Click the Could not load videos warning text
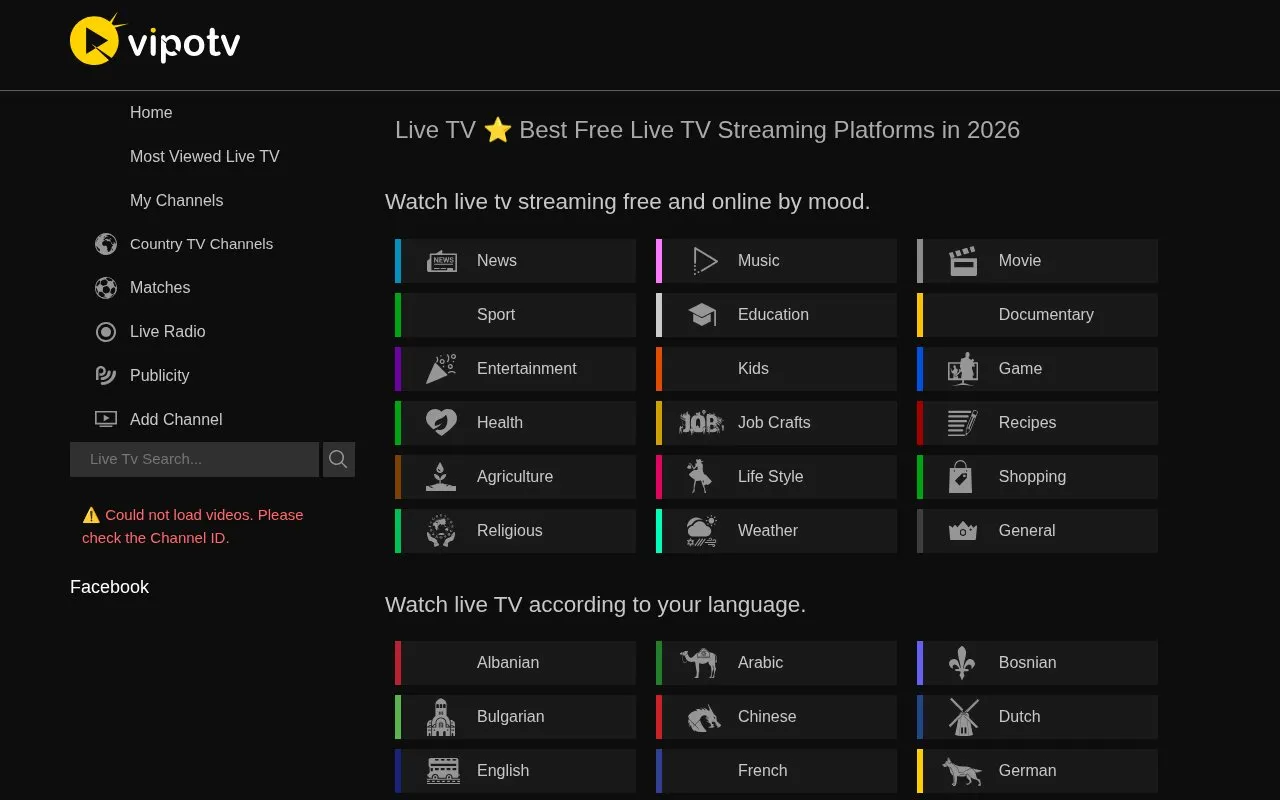Image resolution: width=1280 pixels, height=800 pixels. pyautogui.click(x=193, y=526)
